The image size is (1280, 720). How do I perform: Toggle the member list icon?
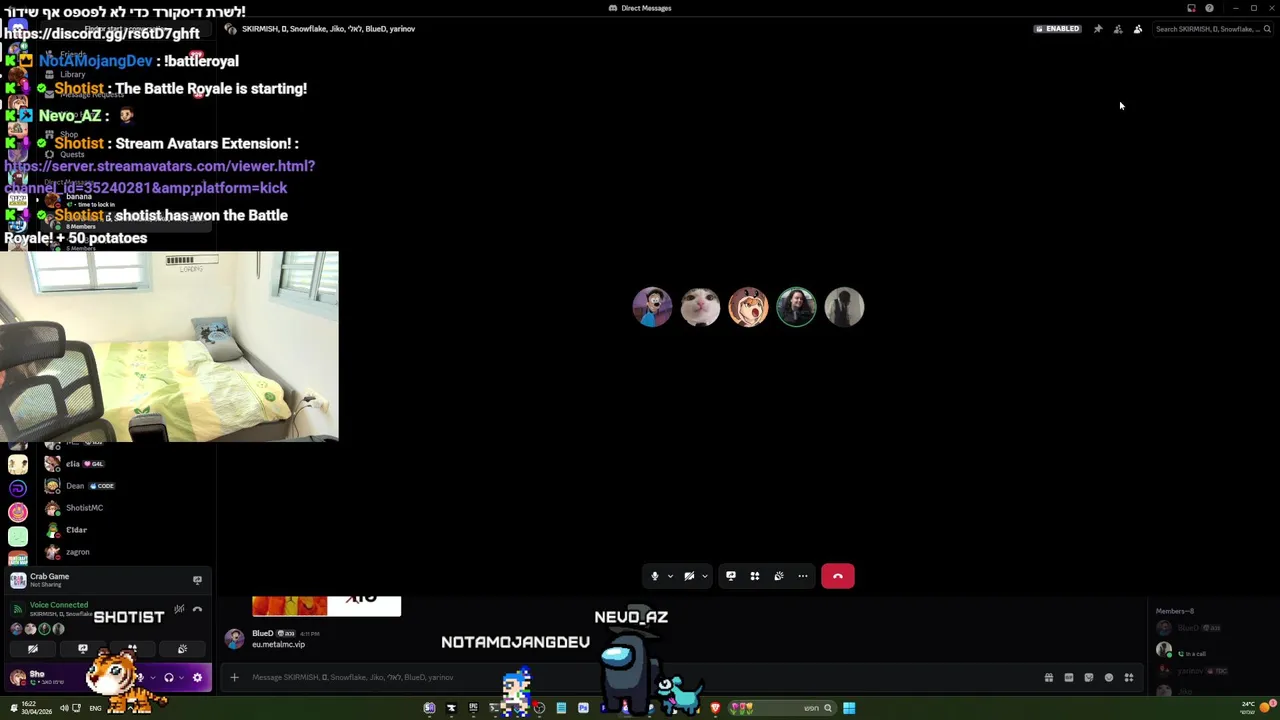pos(1138,29)
